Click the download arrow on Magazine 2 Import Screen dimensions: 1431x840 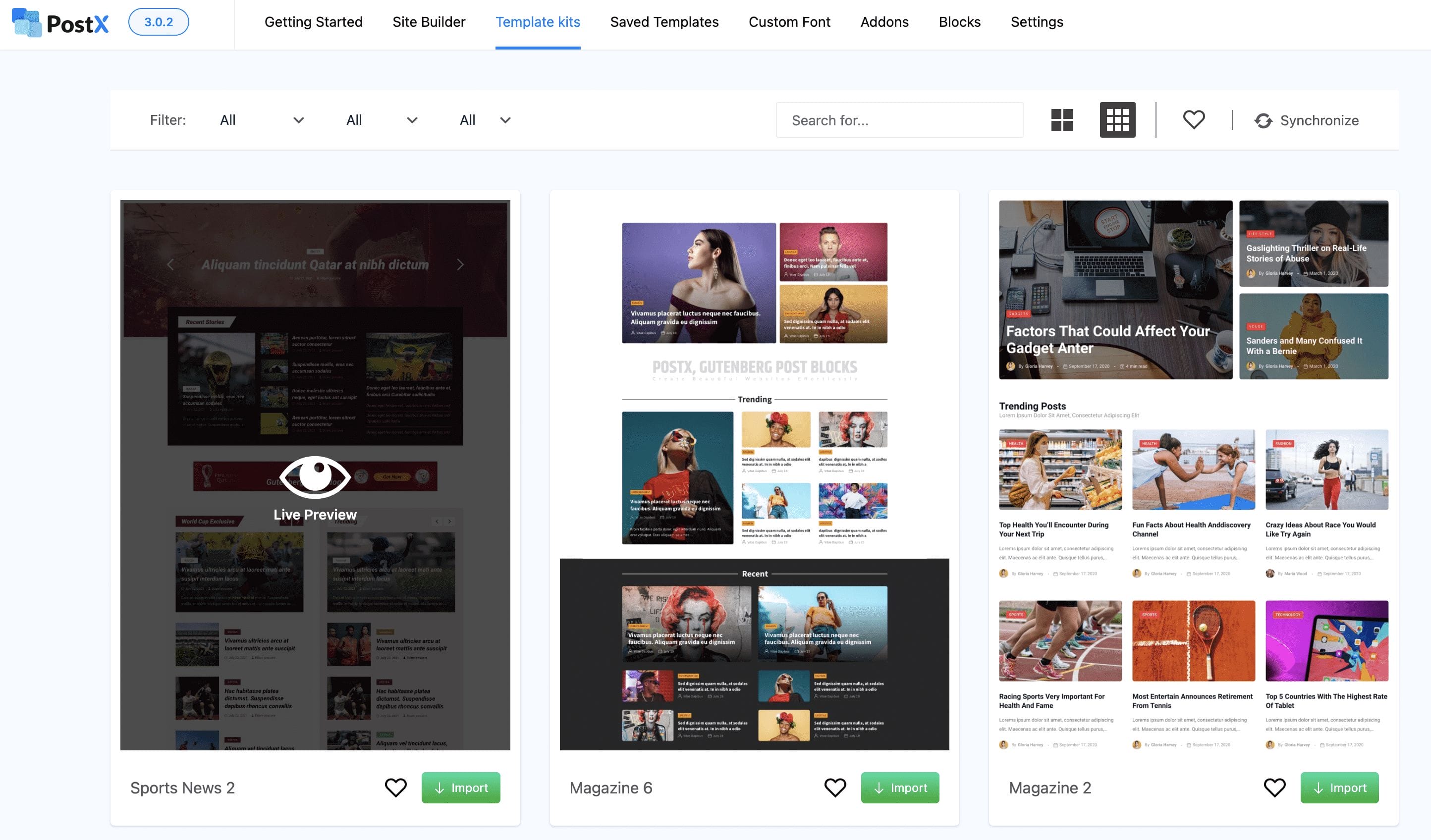pos(1319,788)
